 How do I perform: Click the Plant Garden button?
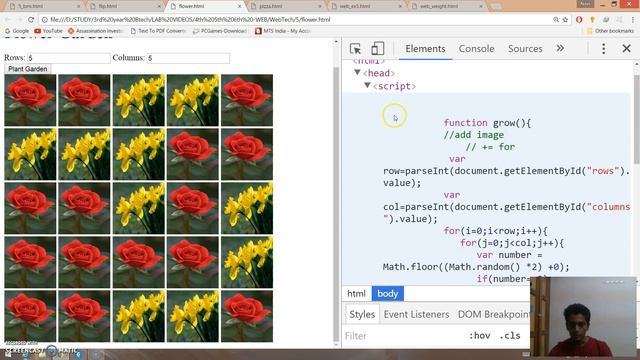[x=28, y=69]
